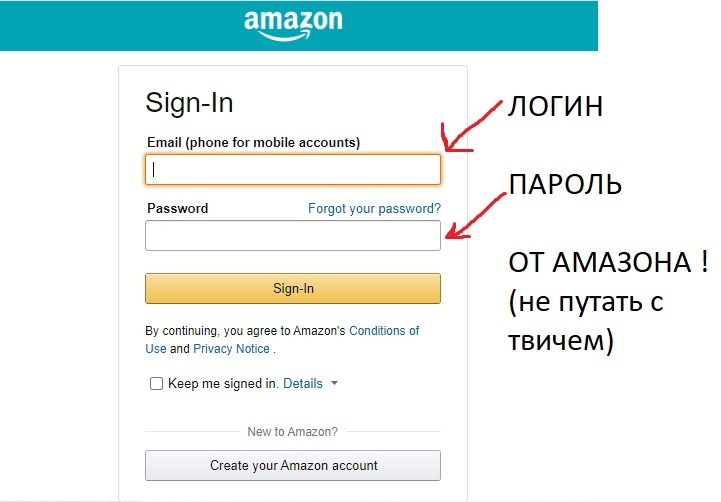Focus the Email or phone input field
Image resolution: width=721 pixels, height=502 pixels.
[x=293, y=170]
